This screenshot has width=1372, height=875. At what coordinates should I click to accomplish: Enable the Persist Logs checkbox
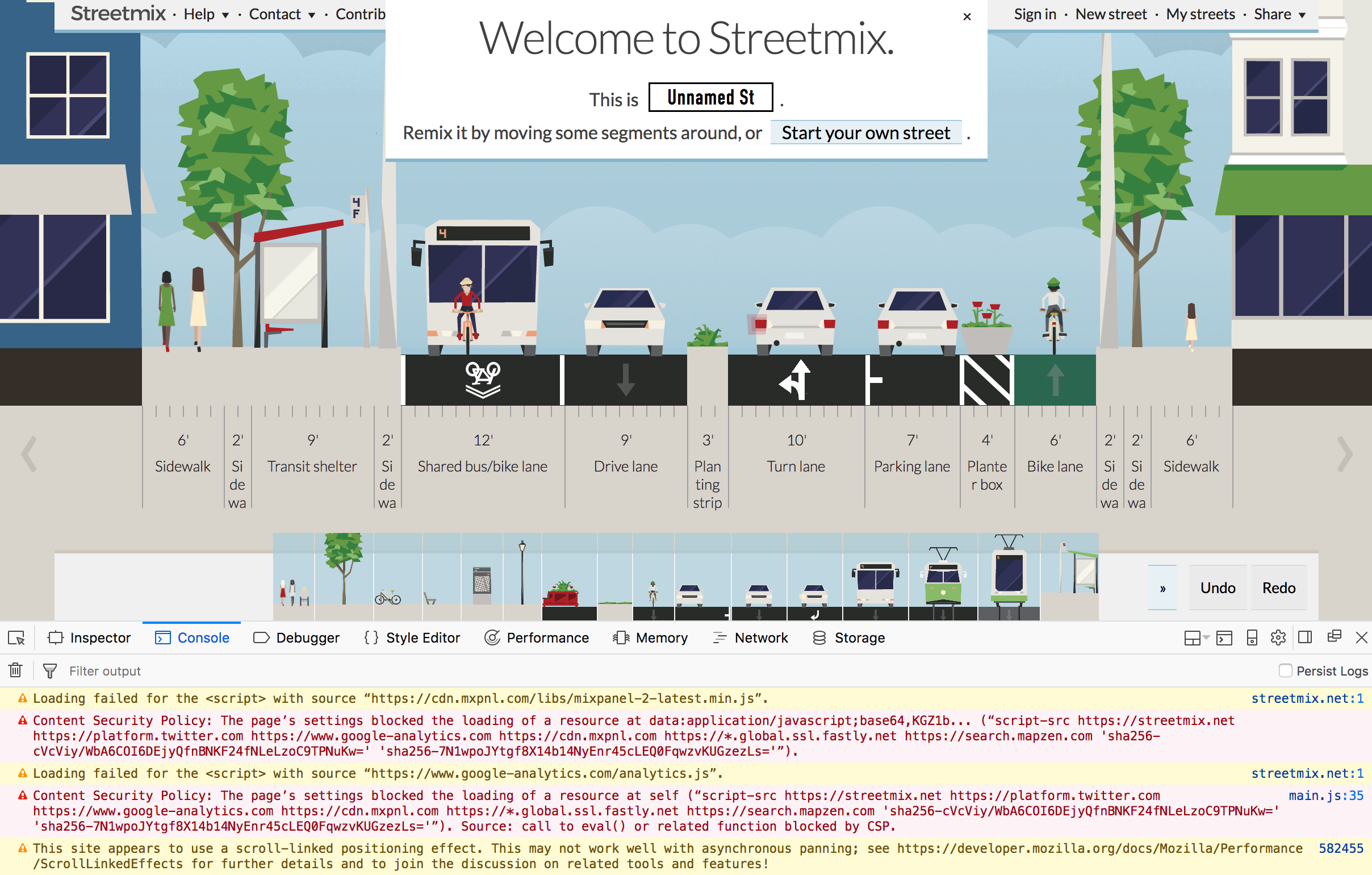[1286, 671]
